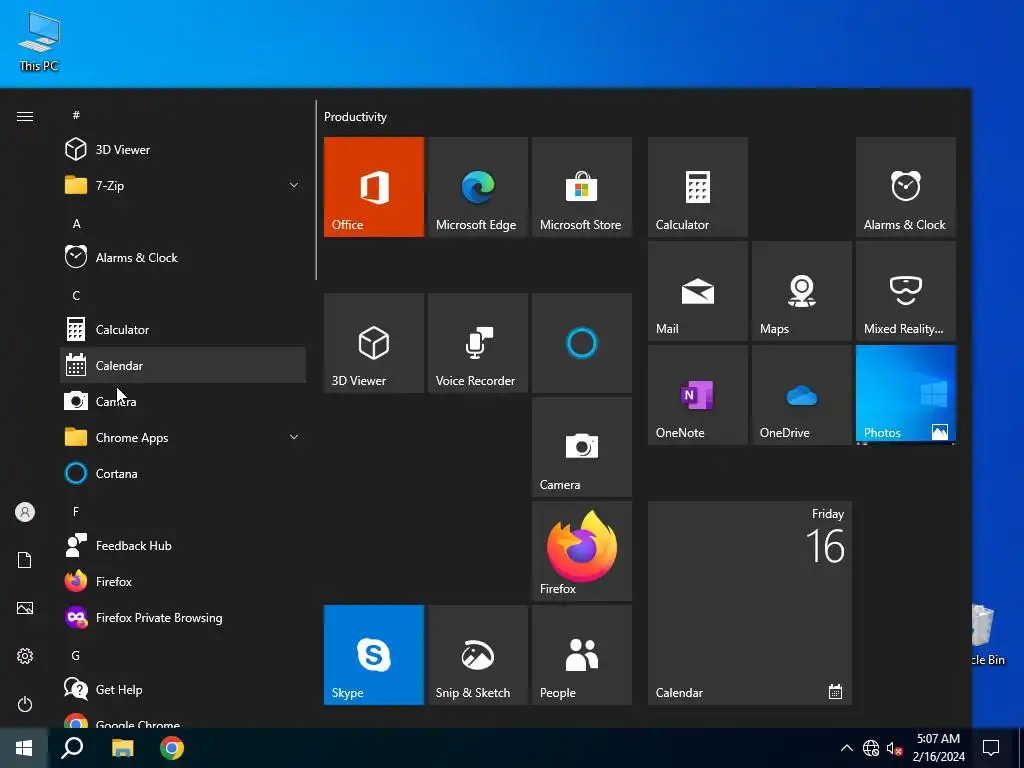Open Calculator in app list
Image resolution: width=1024 pixels, height=768 pixels.
click(x=183, y=330)
